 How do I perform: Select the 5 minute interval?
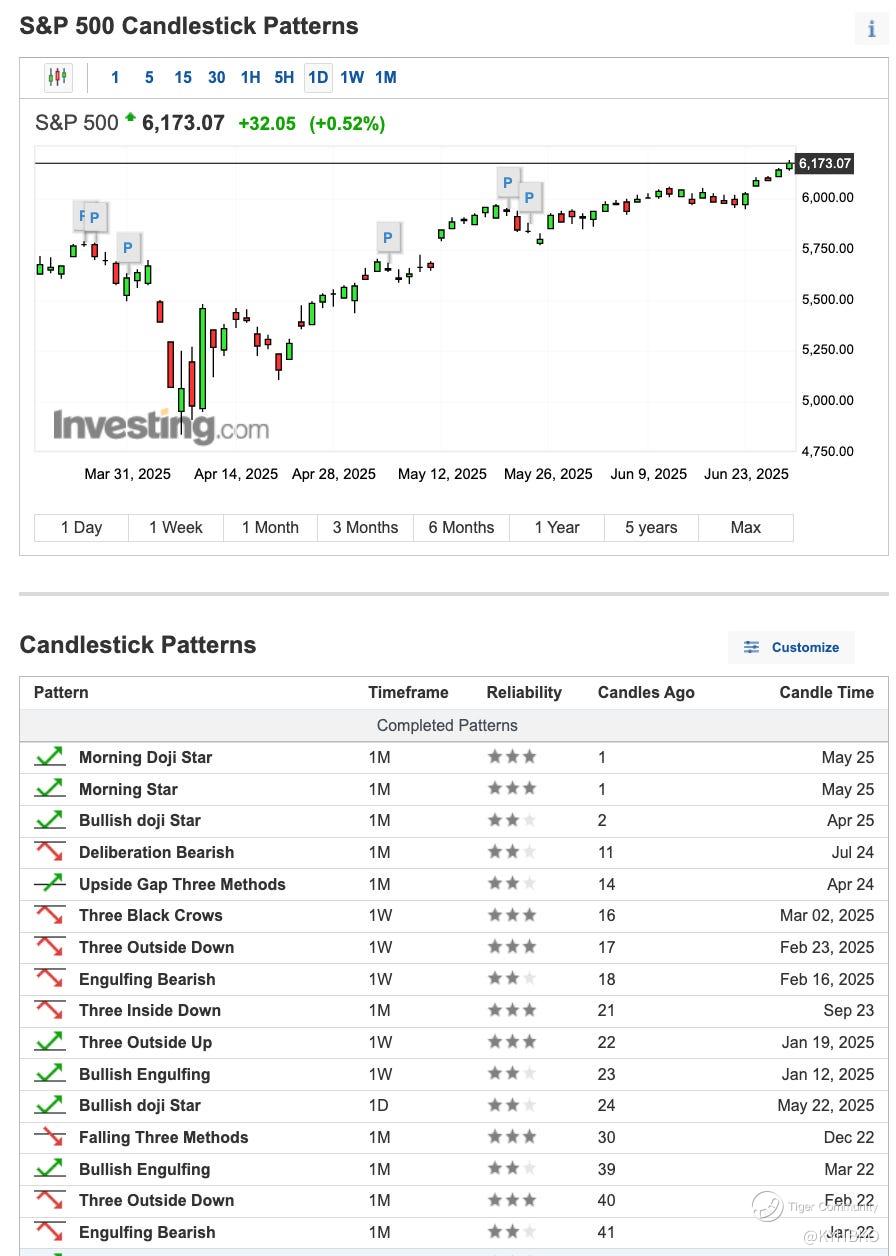pyautogui.click(x=149, y=77)
